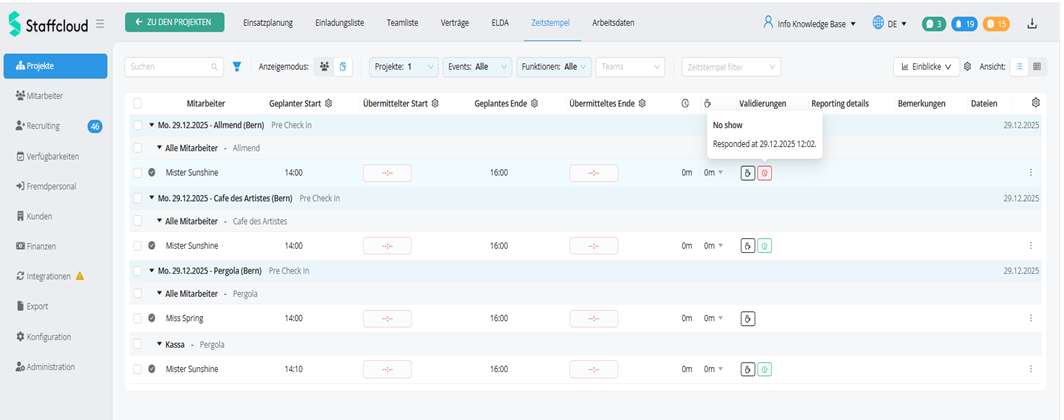1064x420 pixels.
Task: Click gear icon beside Übermittelter Start
Action: [435, 103]
